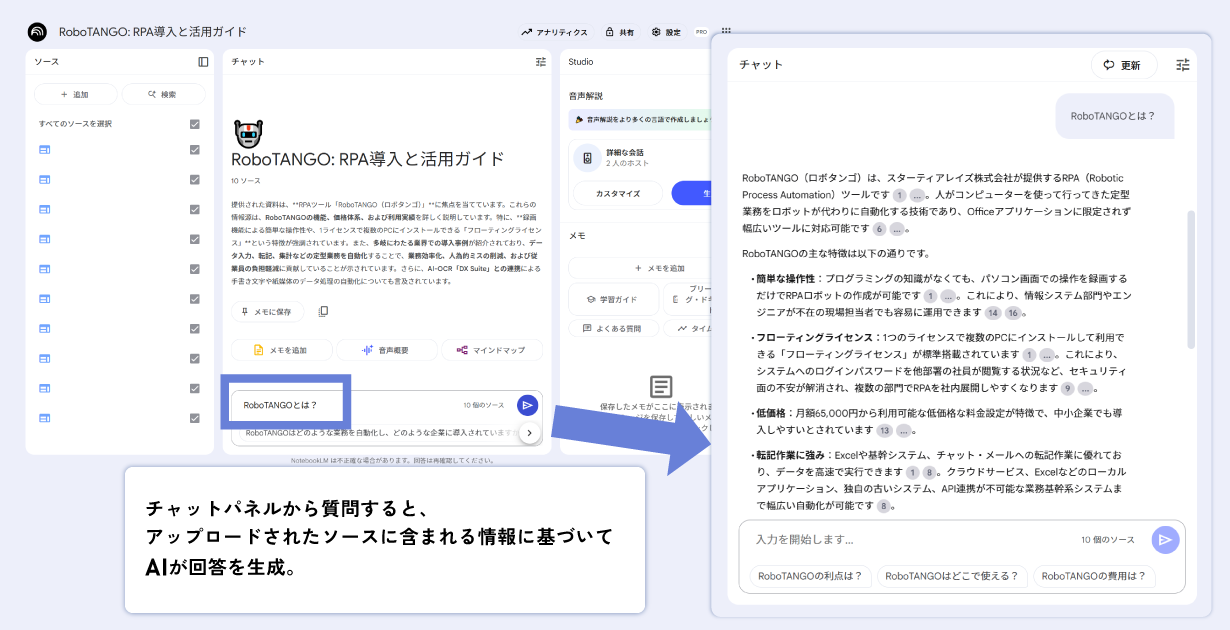
Task: Open chat settings sliders icon in the enlarged chat
Action: point(1183,65)
